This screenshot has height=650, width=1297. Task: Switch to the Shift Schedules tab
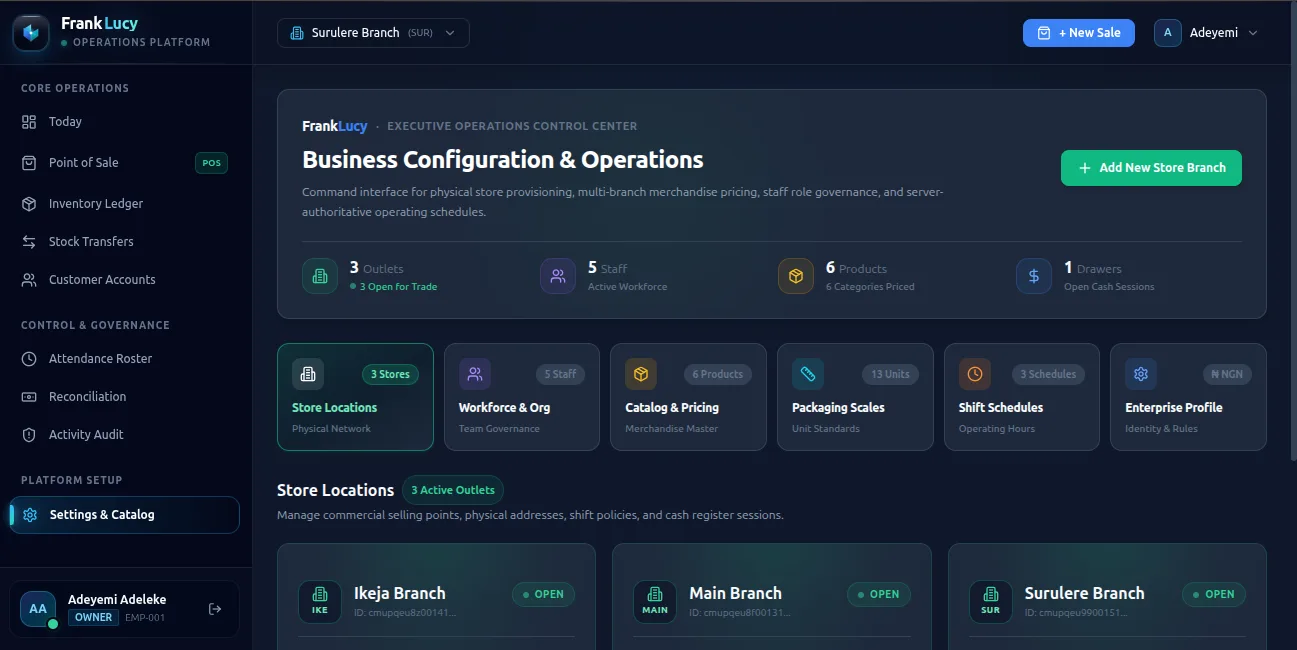coord(1022,397)
